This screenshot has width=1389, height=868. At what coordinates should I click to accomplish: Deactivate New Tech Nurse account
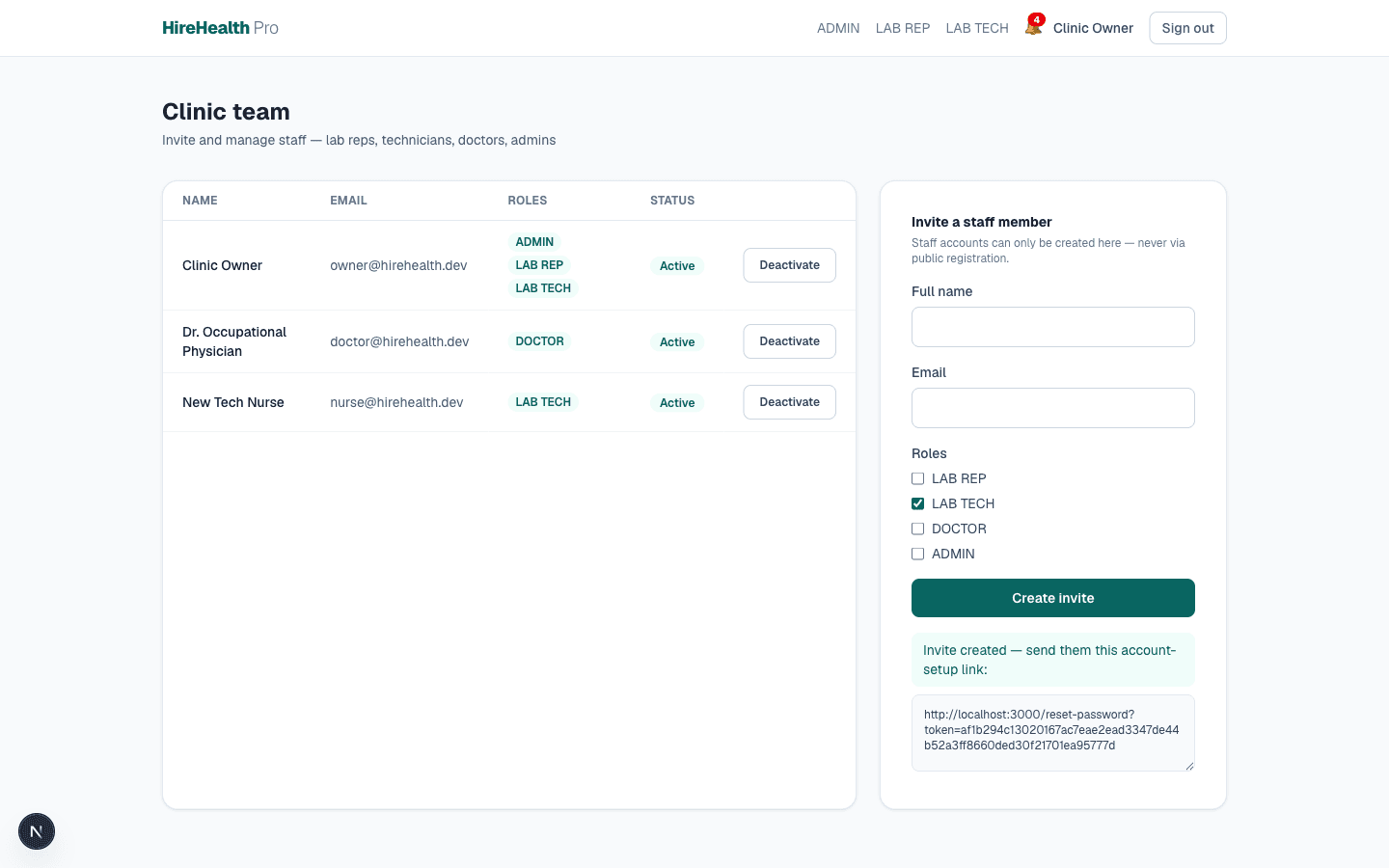tap(789, 402)
